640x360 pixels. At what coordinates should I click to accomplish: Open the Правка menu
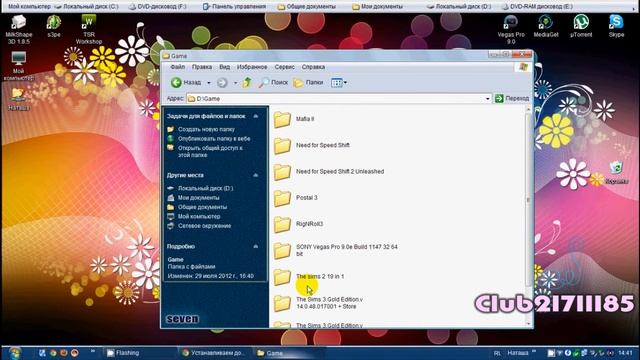point(202,67)
